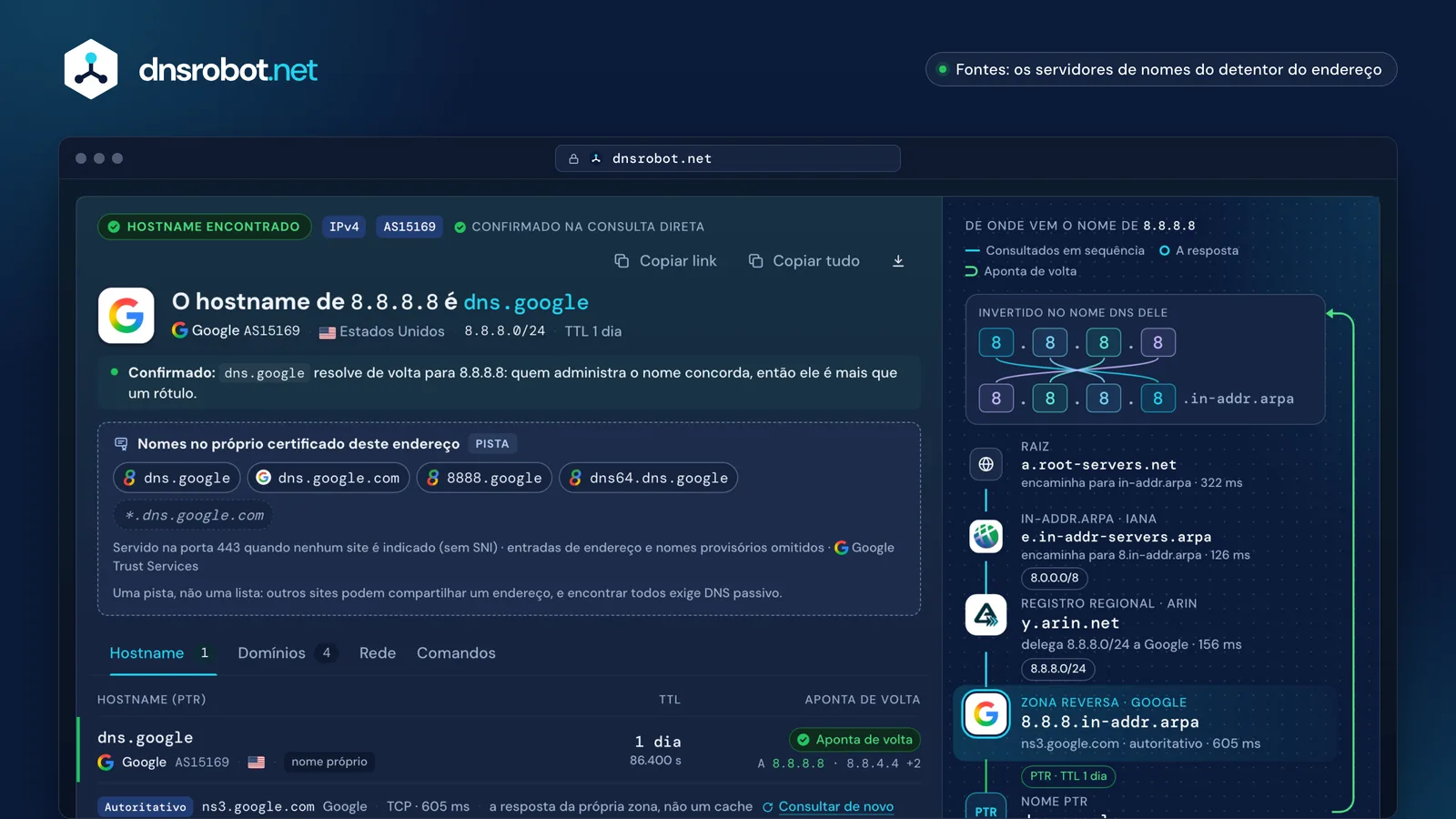Click the dns.google certificate name chip

tap(177, 478)
